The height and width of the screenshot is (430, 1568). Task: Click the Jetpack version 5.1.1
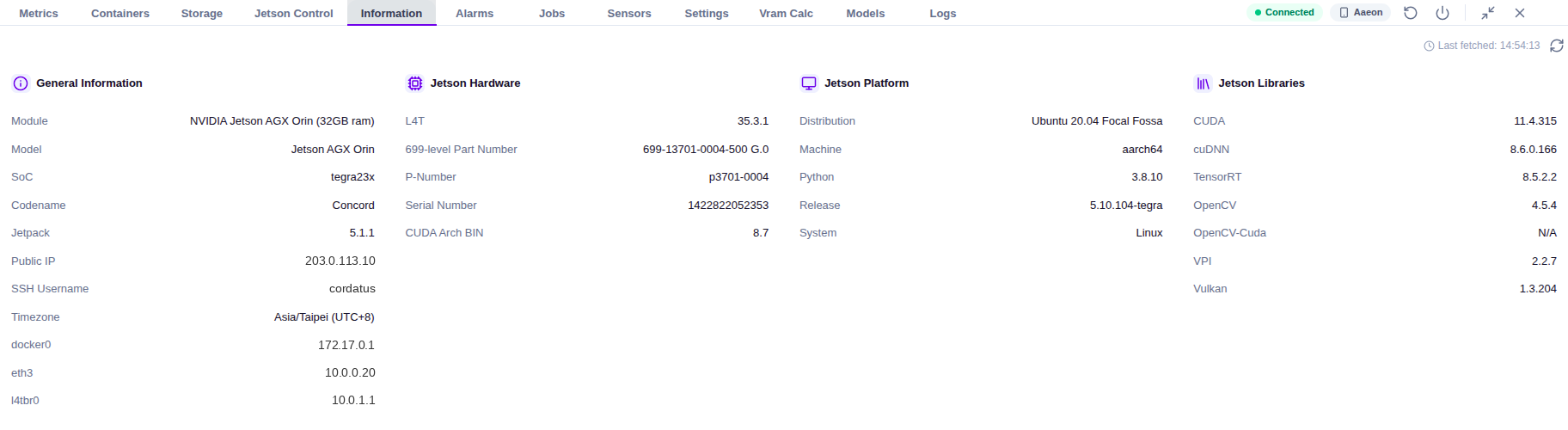(x=362, y=233)
